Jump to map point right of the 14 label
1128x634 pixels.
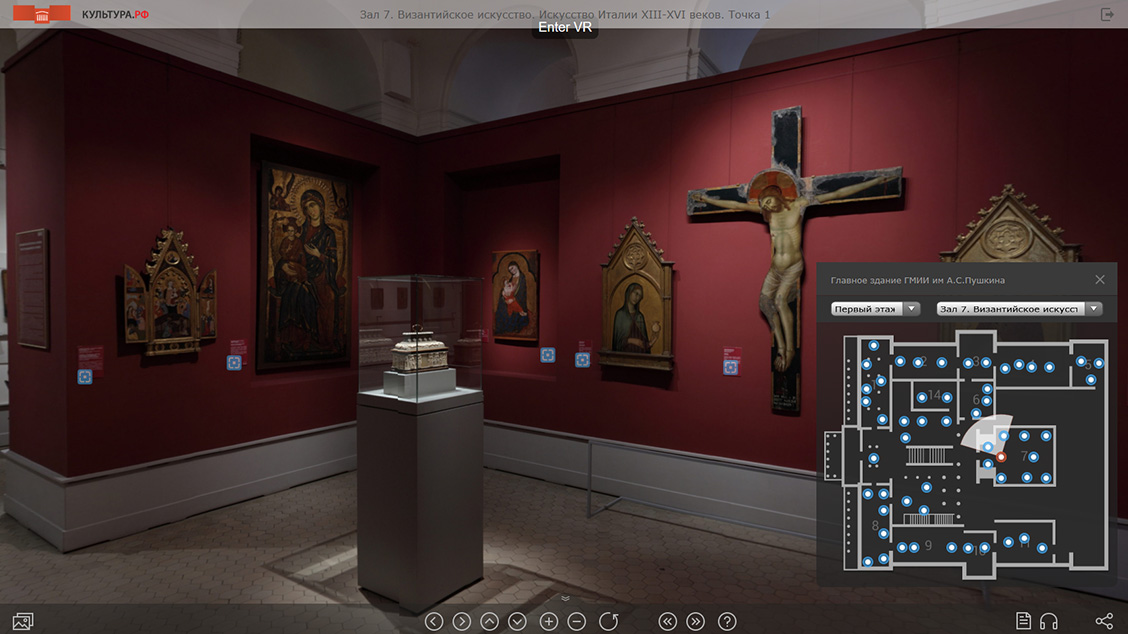[x=947, y=397]
